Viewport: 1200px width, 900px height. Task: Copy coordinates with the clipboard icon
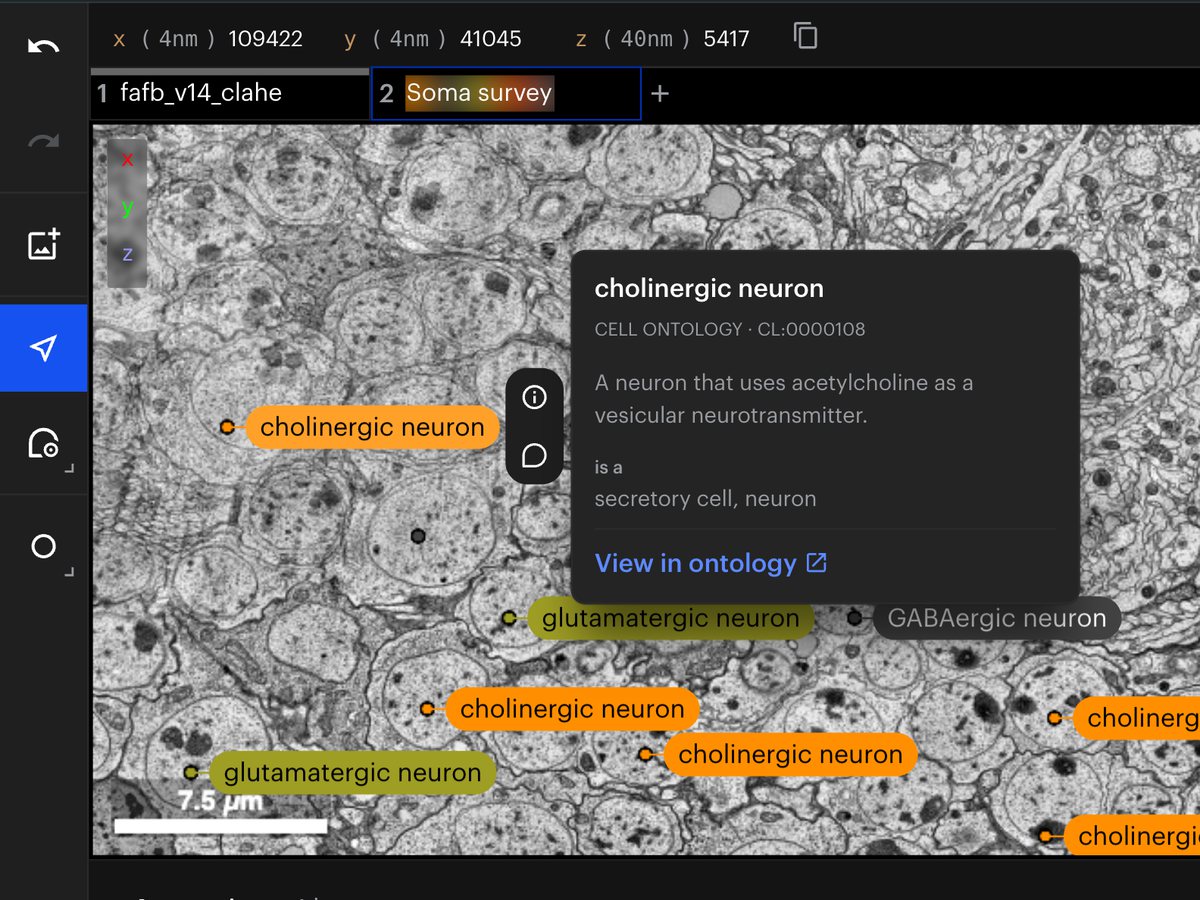point(805,36)
